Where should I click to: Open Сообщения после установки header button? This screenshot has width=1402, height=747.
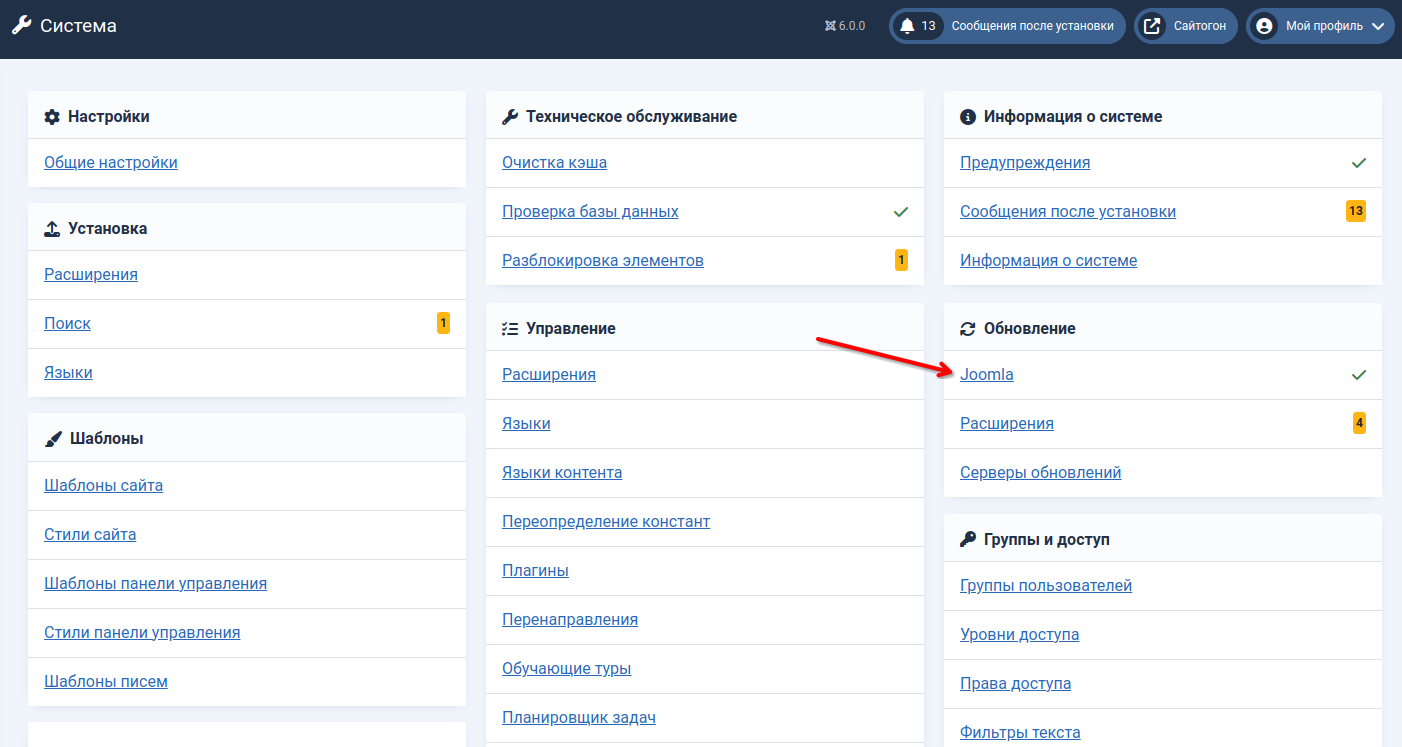(x=1032, y=26)
